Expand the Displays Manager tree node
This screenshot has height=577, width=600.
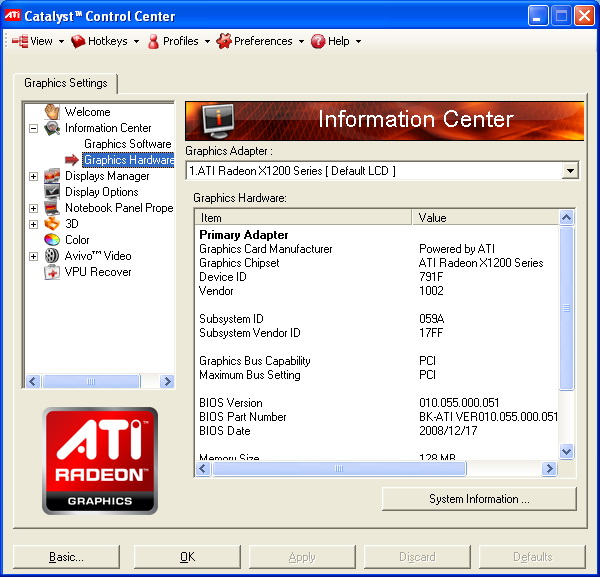coord(34,176)
